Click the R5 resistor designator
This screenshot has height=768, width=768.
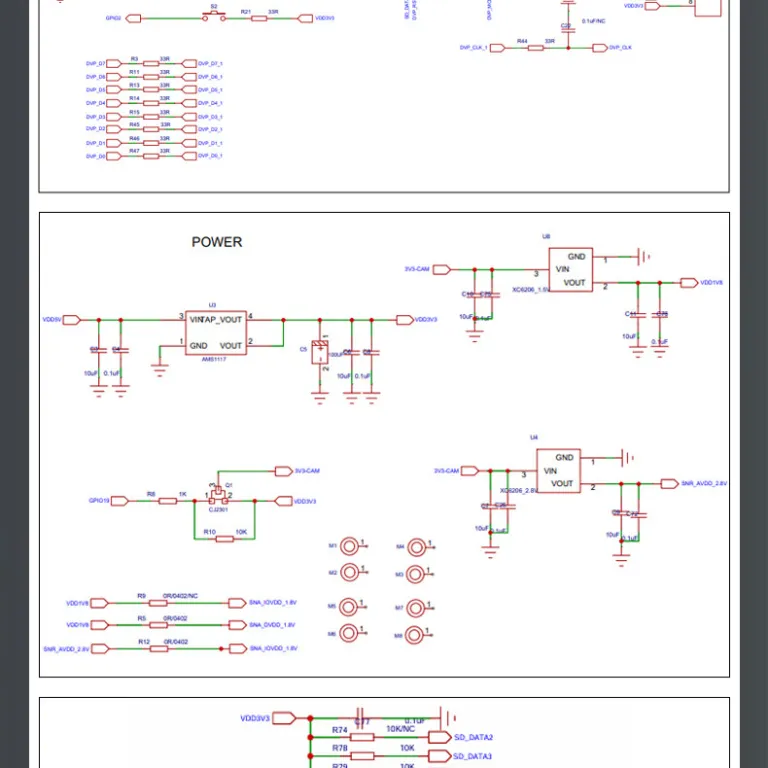coord(142,619)
